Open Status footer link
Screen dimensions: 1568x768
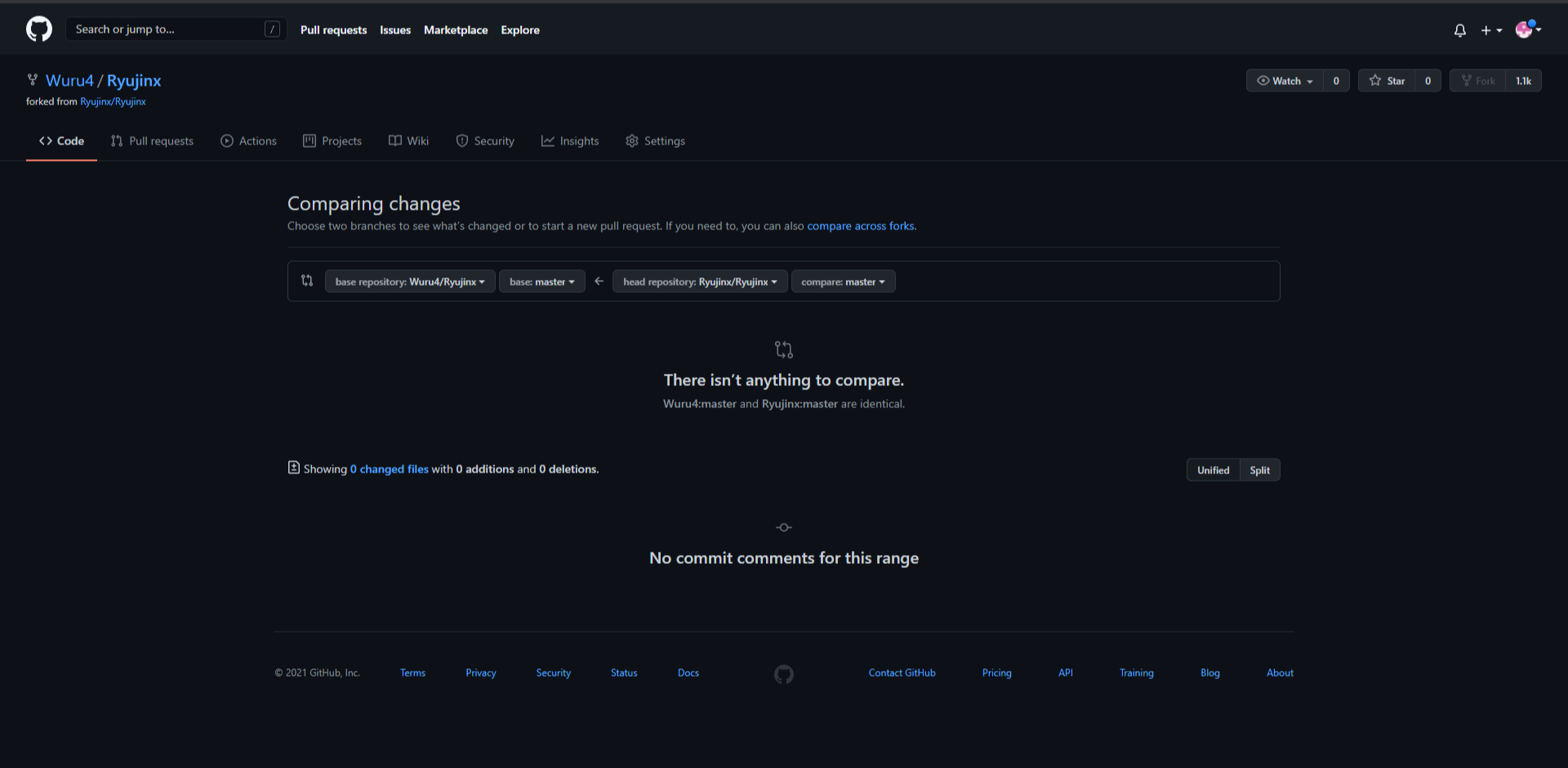624,673
